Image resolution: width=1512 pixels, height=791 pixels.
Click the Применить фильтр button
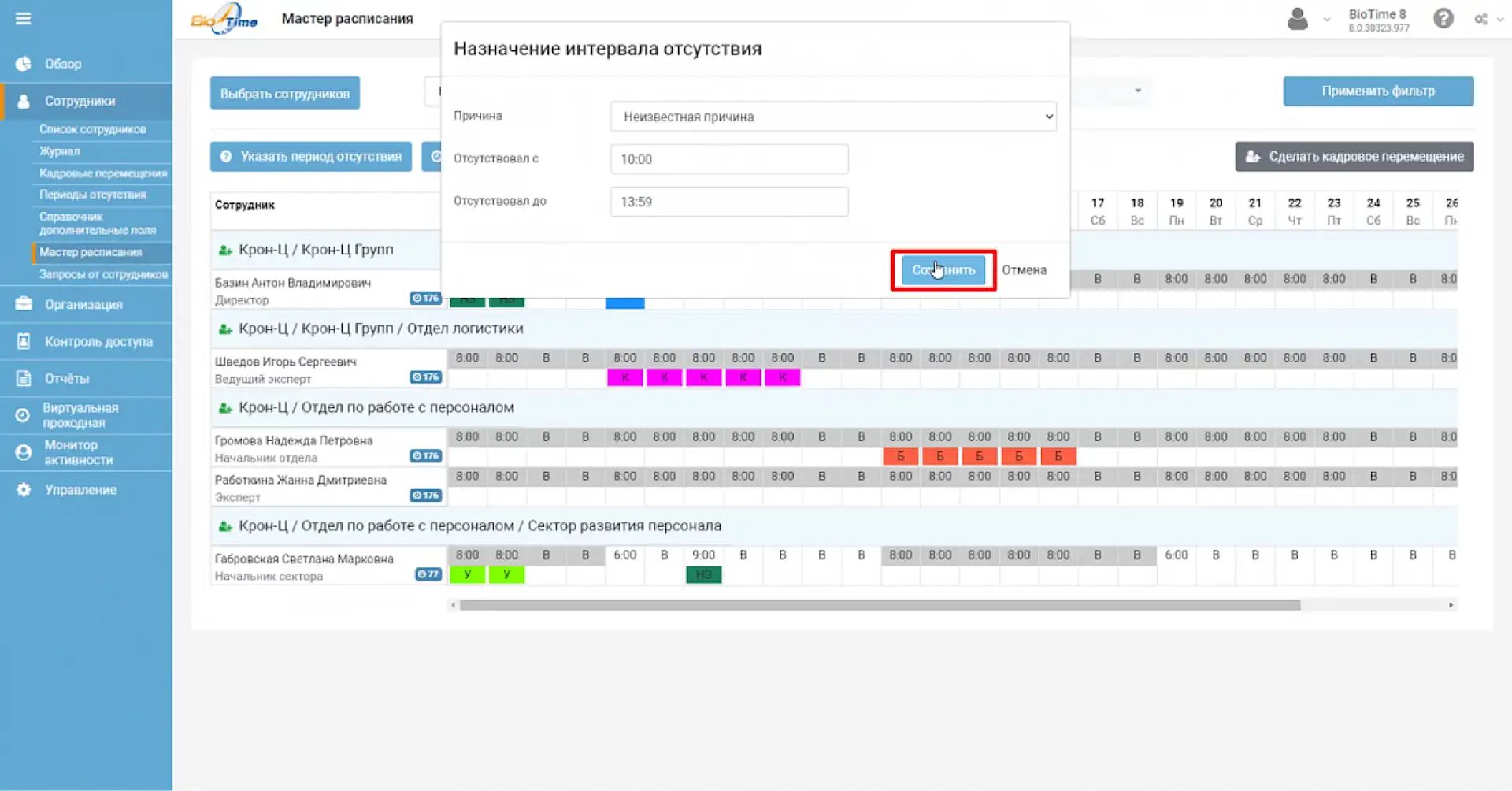click(x=1377, y=91)
